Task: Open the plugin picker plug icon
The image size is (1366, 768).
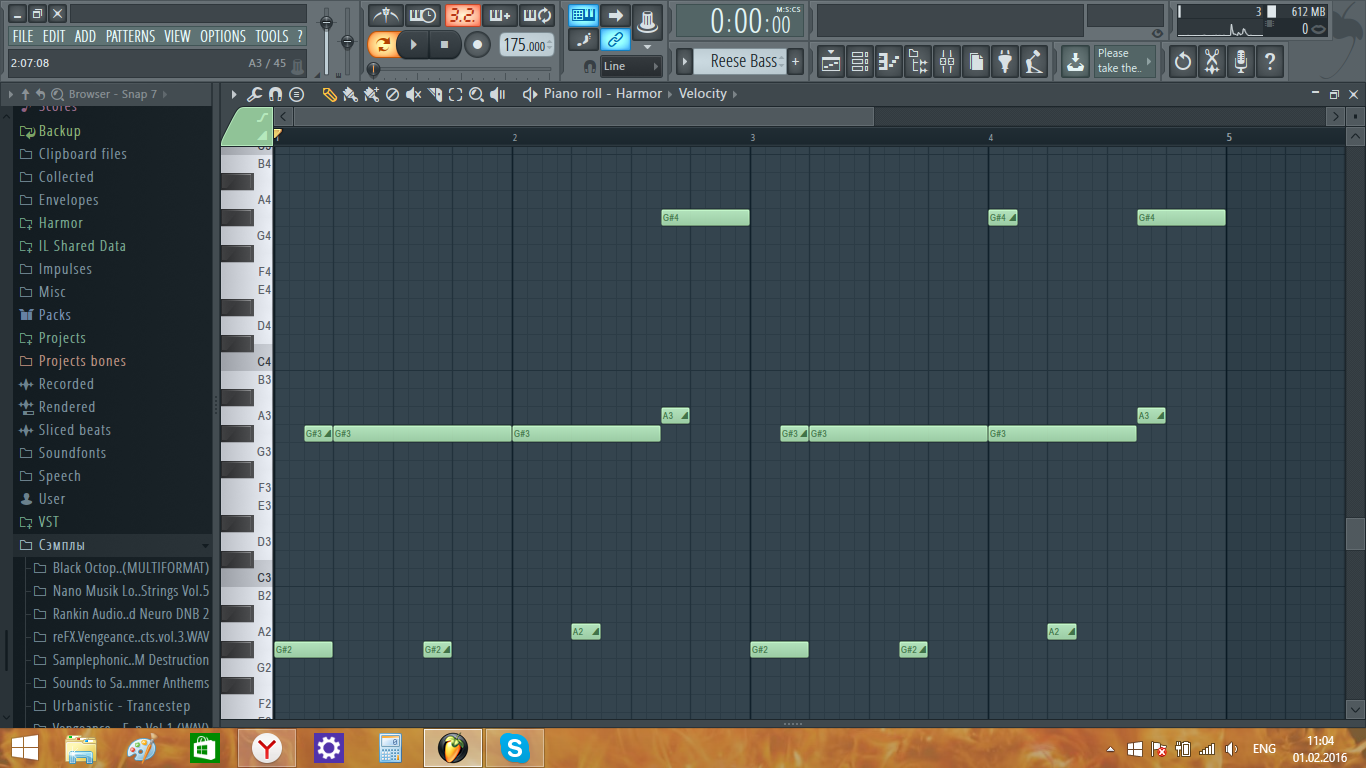Action: 1005,62
